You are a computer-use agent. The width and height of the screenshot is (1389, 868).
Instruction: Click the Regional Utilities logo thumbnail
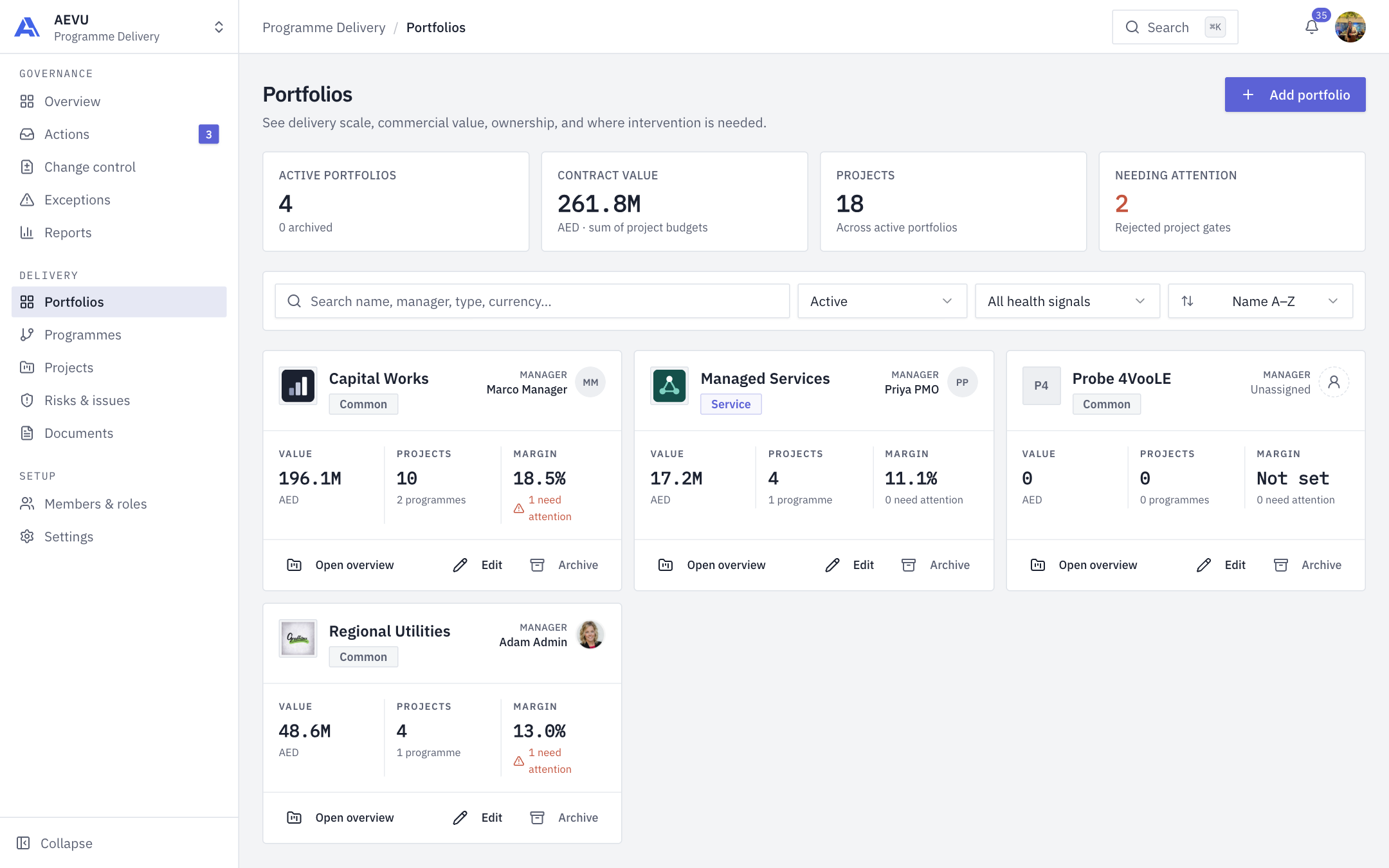click(x=298, y=638)
